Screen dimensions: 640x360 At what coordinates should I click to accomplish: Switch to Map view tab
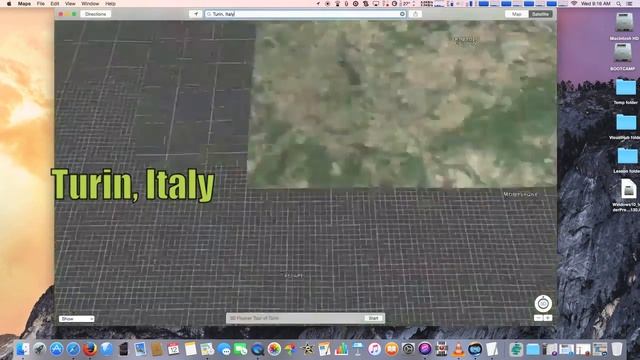[516, 14]
